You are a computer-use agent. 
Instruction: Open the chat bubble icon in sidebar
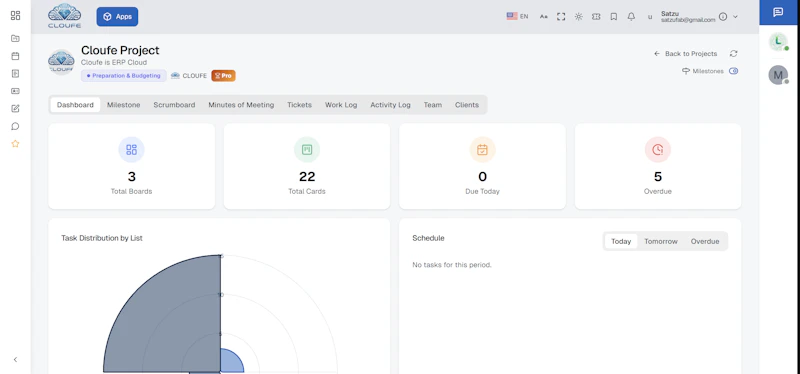(x=15, y=126)
